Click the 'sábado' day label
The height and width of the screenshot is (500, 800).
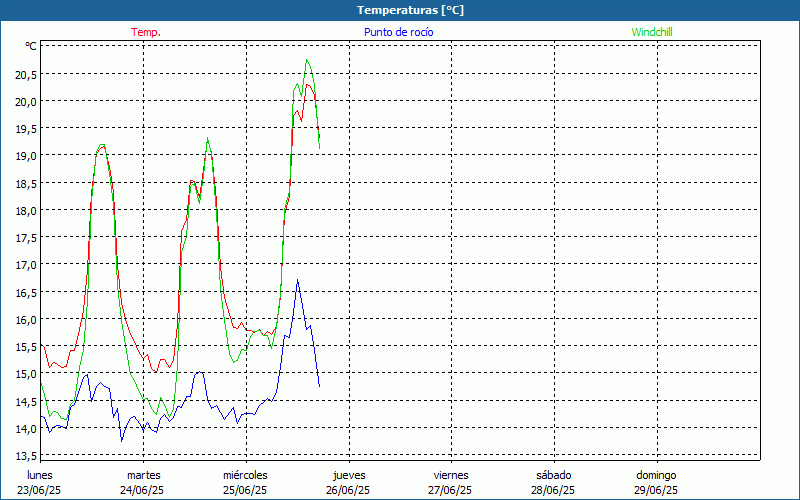pyautogui.click(x=554, y=476)
